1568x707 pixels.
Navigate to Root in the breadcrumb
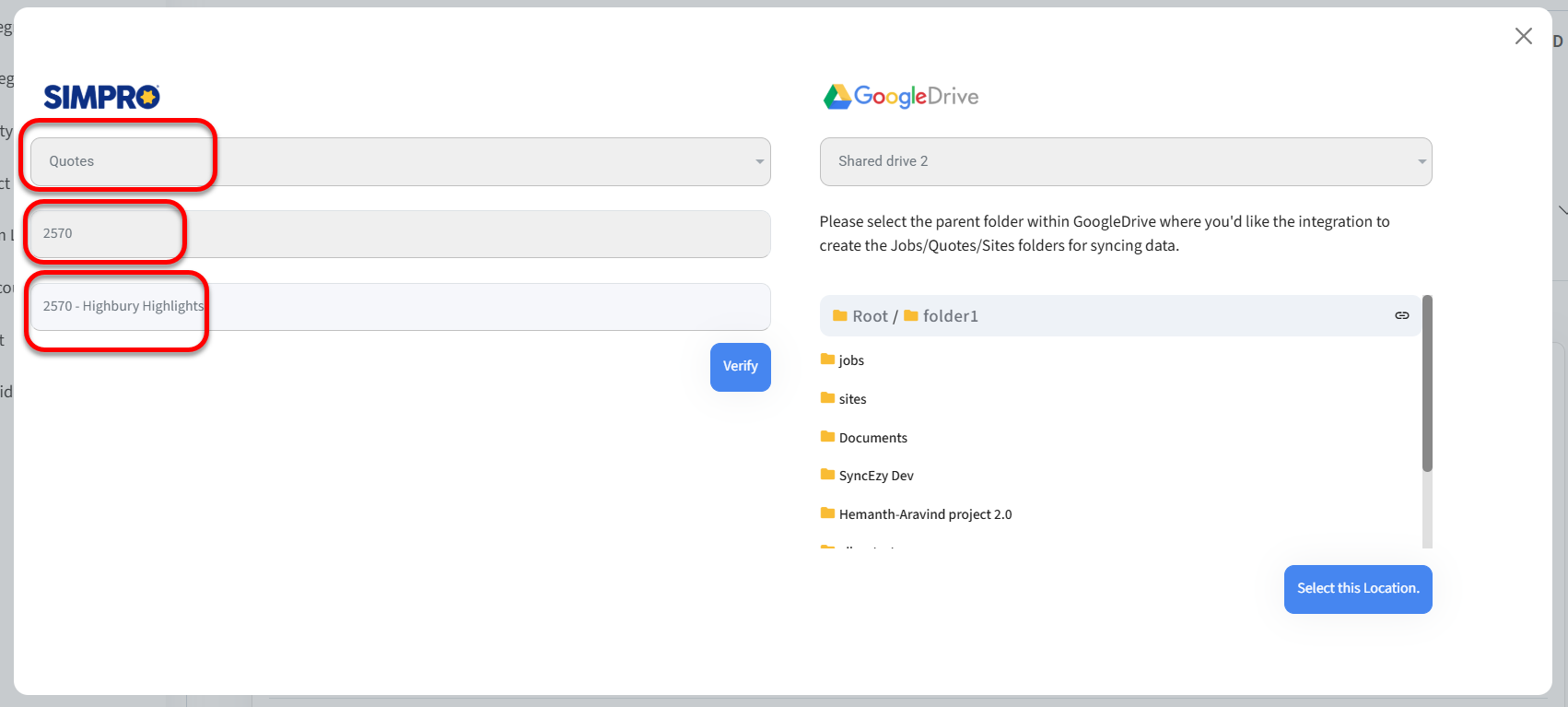[869, 316]
